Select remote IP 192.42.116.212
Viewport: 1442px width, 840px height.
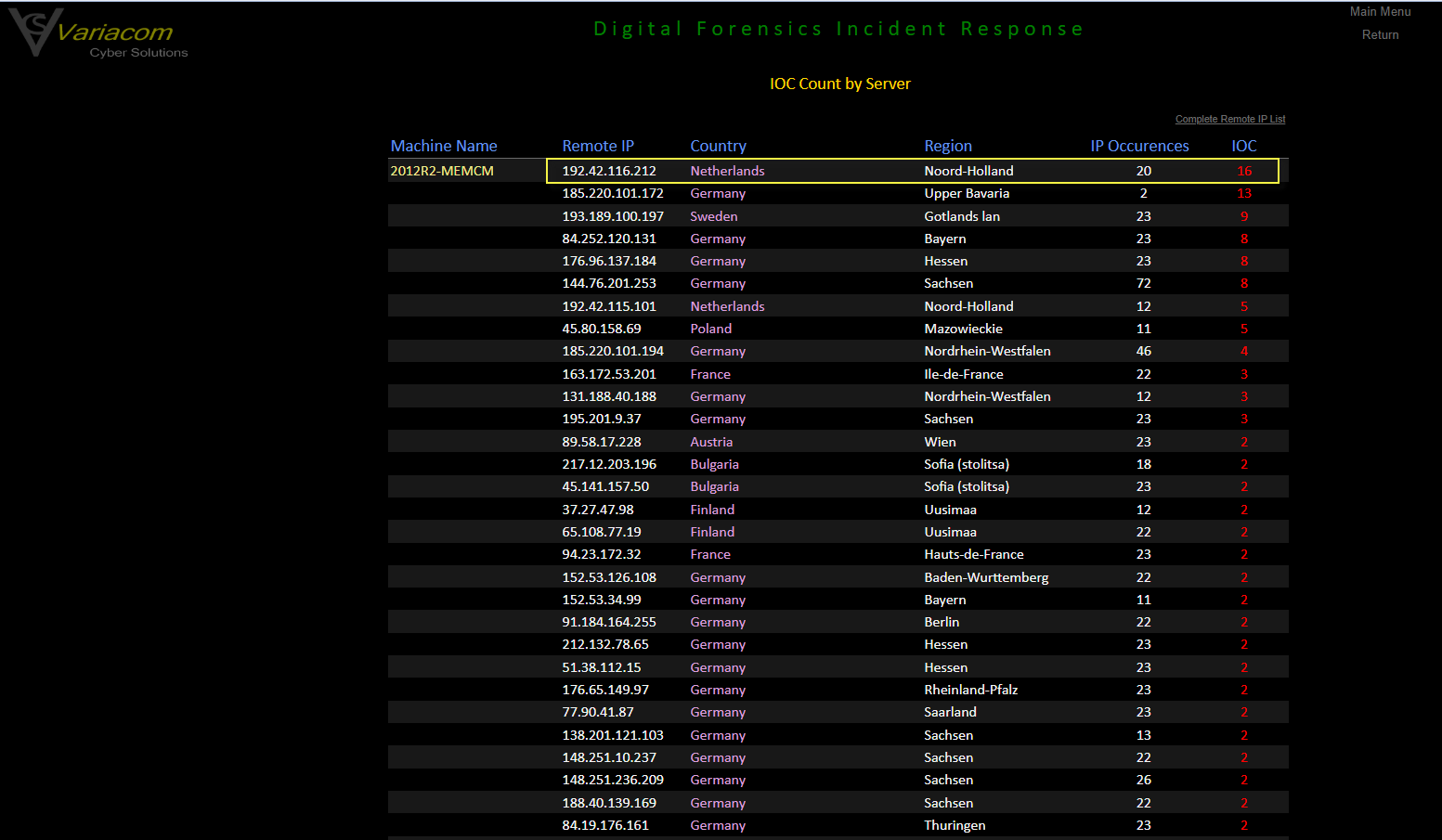(x=609, y=171)
